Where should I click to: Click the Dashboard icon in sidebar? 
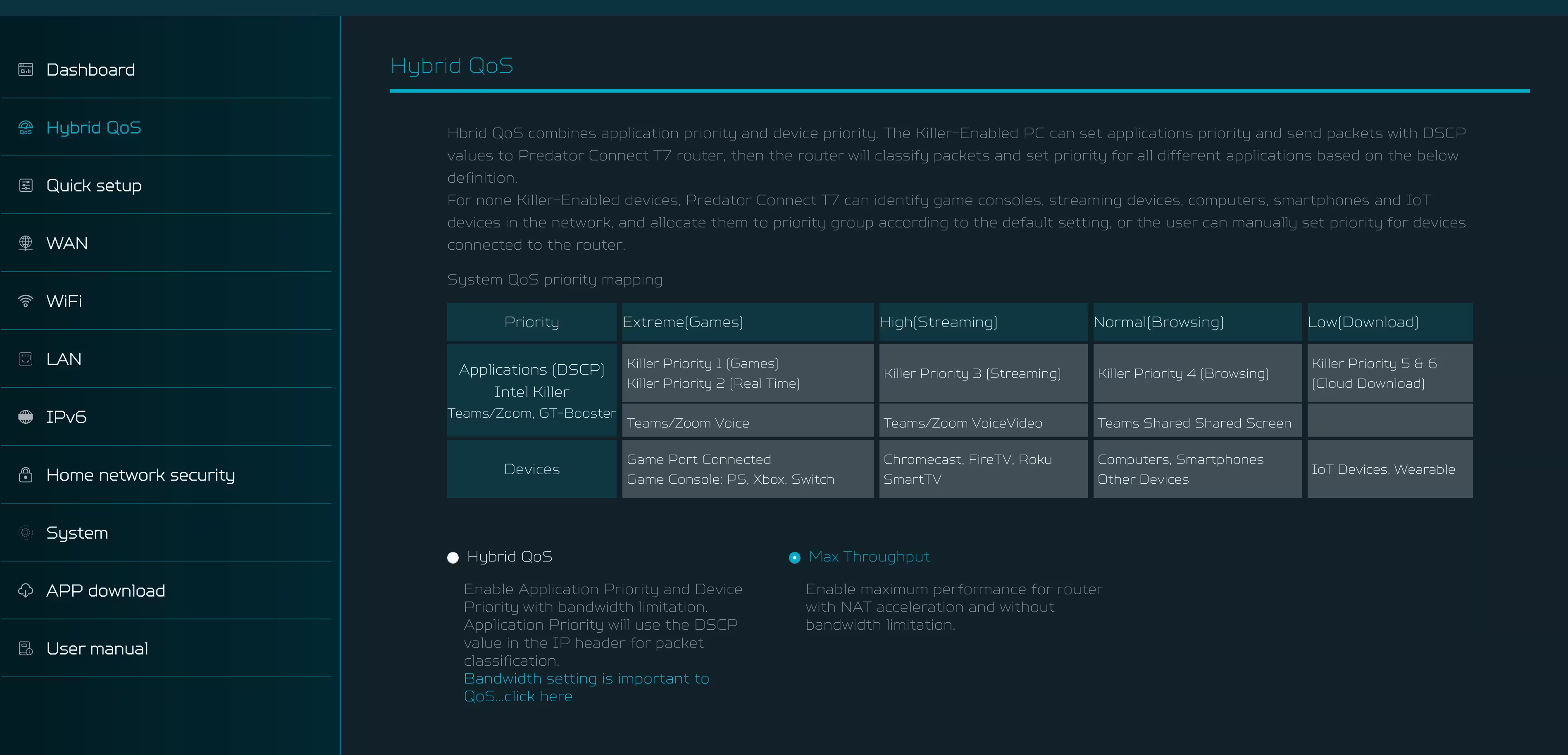(26, 69)
